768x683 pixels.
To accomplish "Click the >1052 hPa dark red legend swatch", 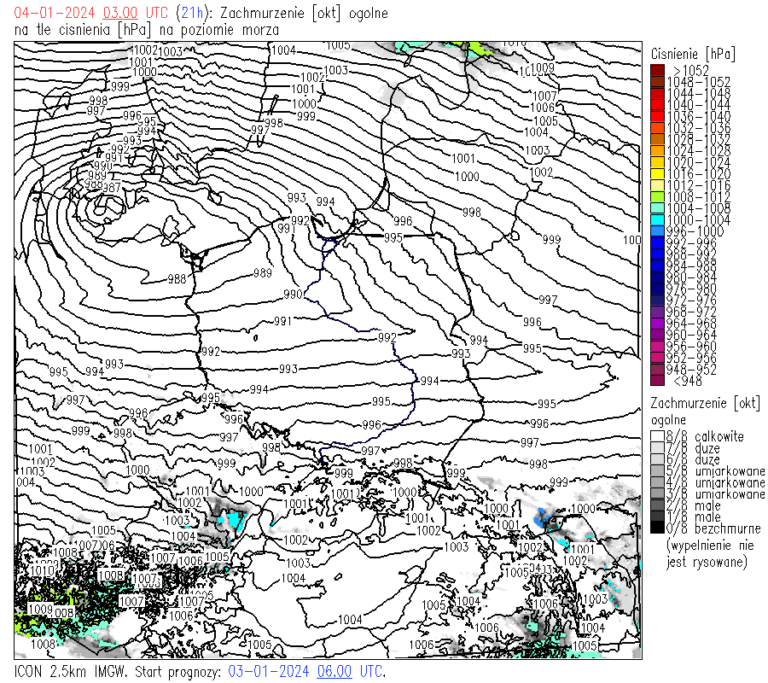I will [x=657, y=69].
